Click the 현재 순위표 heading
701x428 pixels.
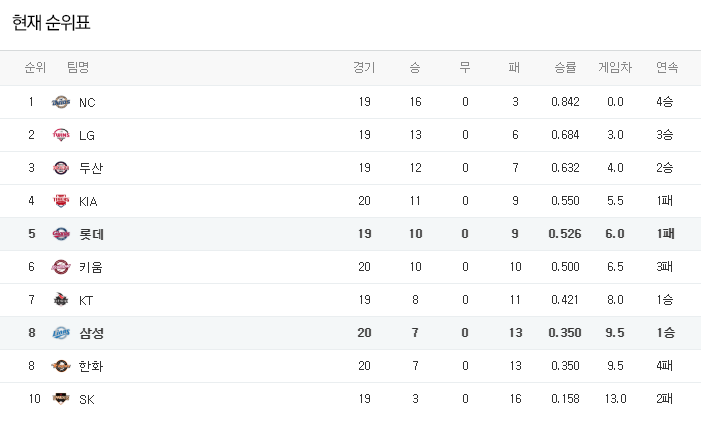(x=51, y=22)
